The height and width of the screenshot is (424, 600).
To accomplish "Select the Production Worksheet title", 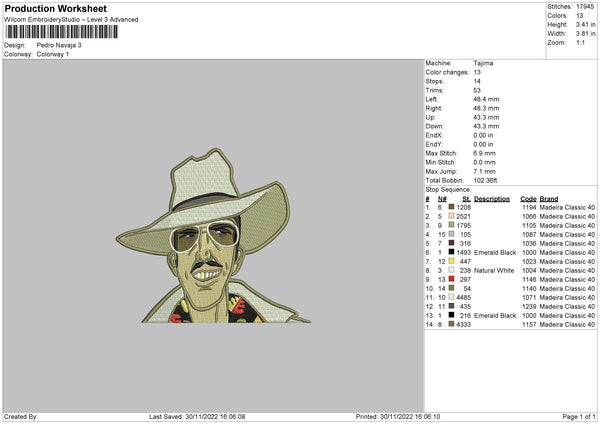I will click(x=55, y=8).
